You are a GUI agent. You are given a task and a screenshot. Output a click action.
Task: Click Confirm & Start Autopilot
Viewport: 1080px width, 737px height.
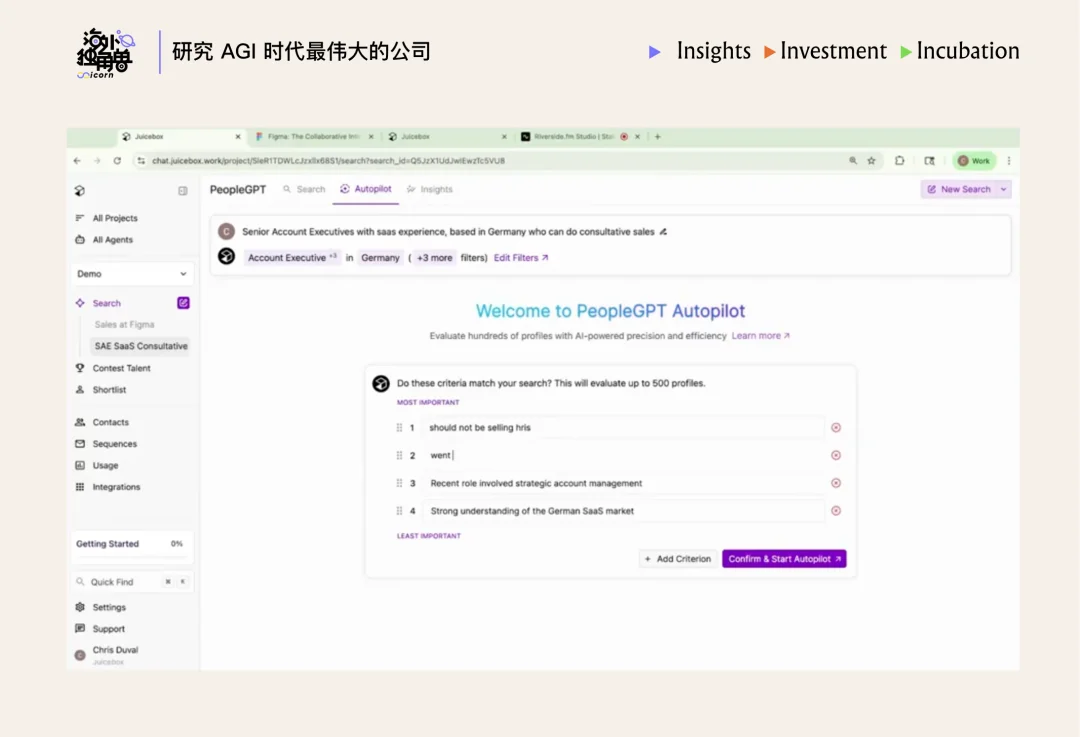[784, 559]
